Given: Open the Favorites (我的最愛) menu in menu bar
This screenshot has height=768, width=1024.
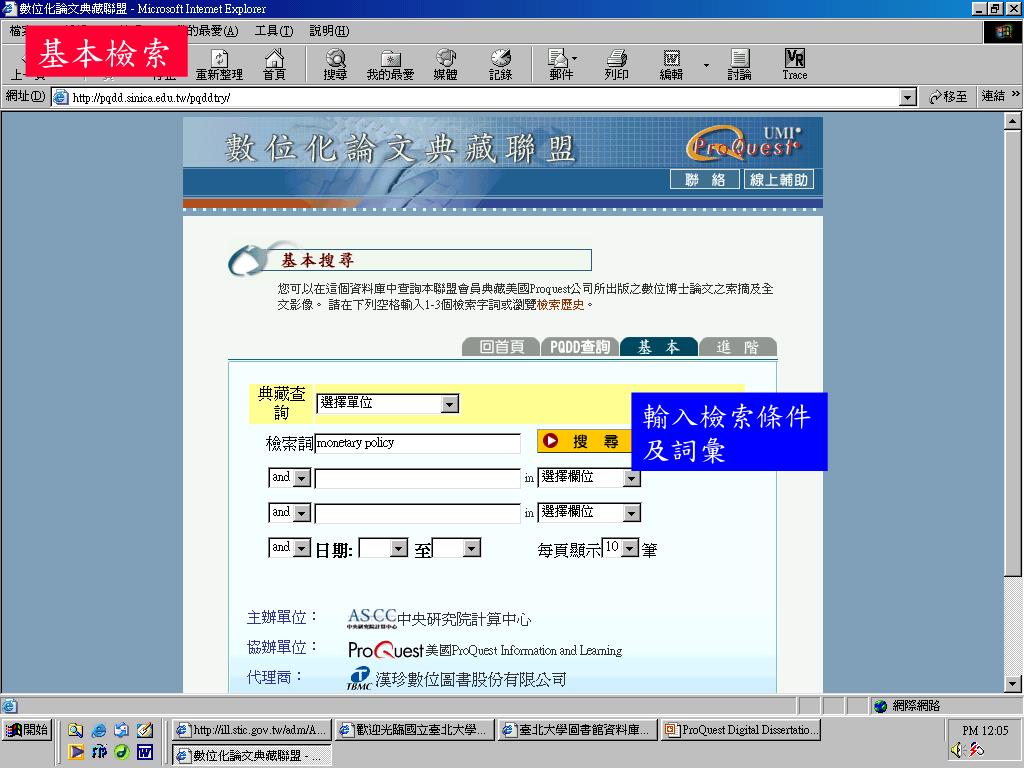Looking at the screenshot, I should coord(213,31).
